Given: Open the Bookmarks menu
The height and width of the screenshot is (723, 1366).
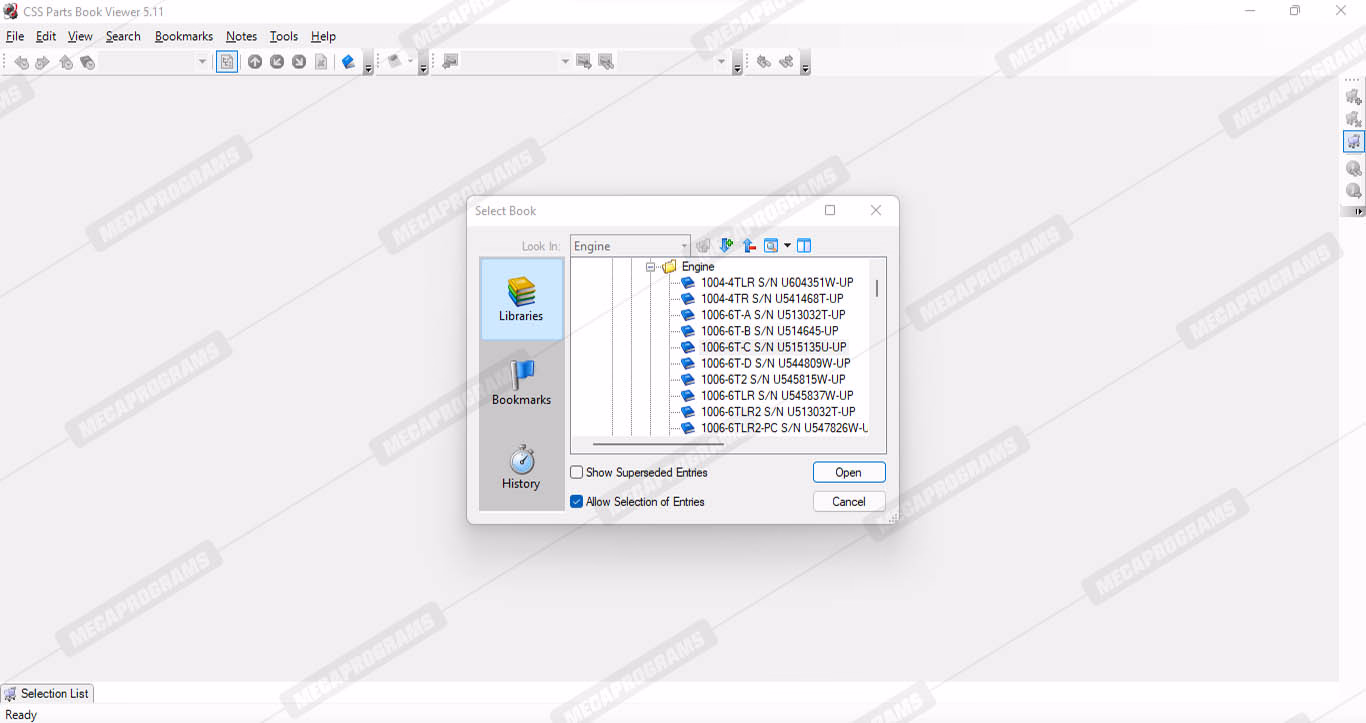Looking at the screenshot, I should [183, 36].
